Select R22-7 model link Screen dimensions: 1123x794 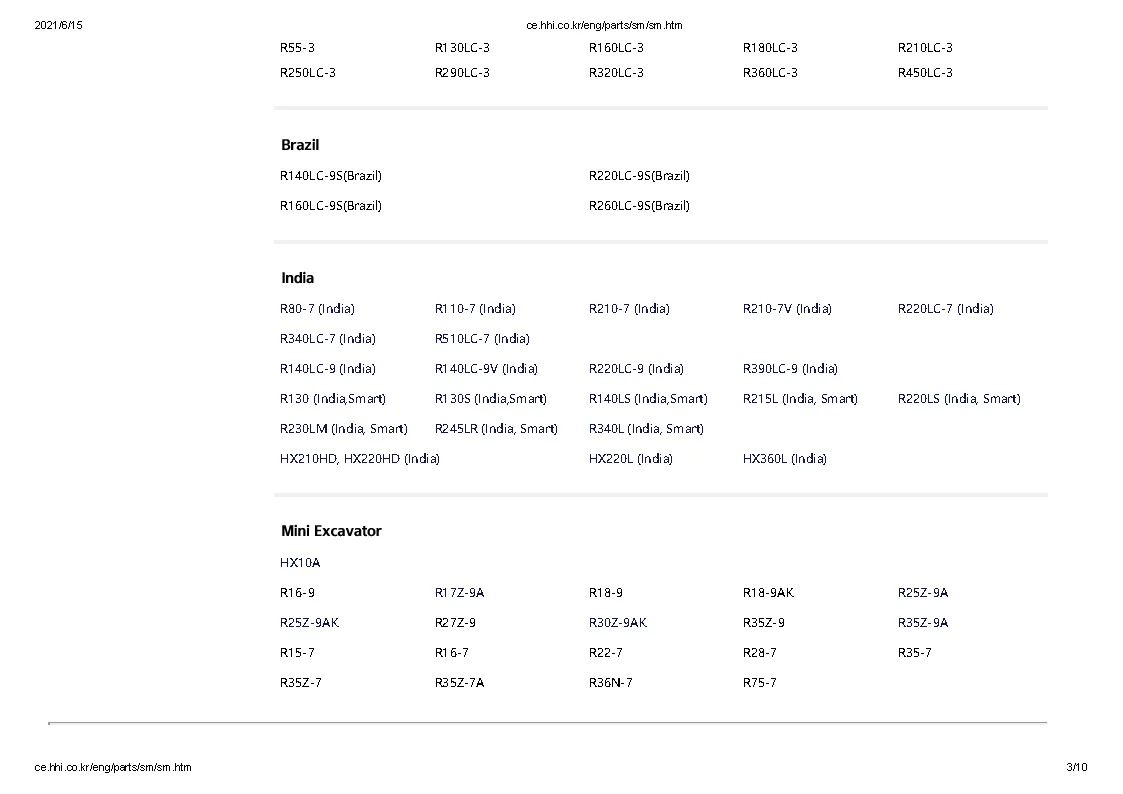606,654
